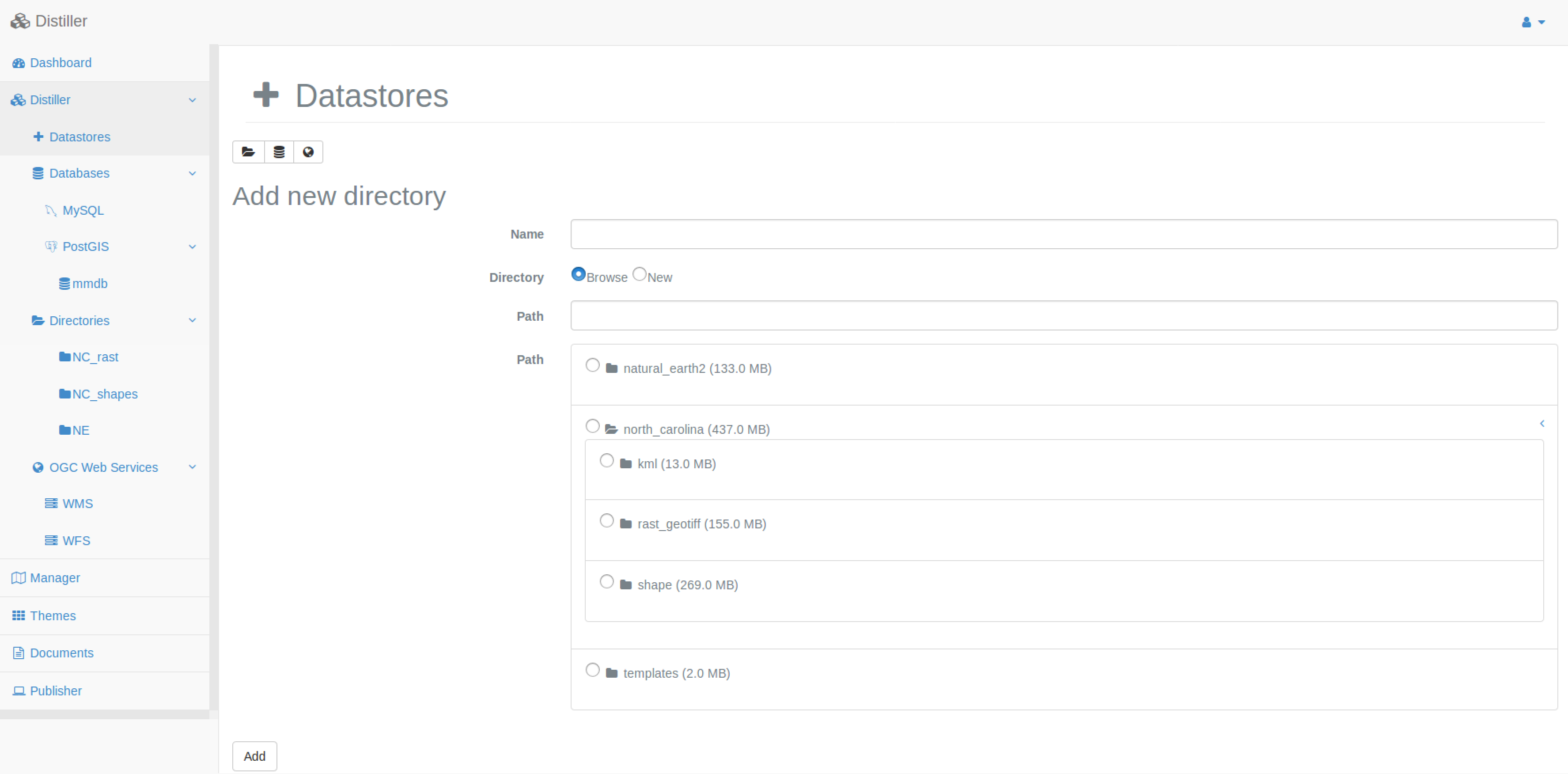Select the natural_earth2 folder radio button

point(592,365)
